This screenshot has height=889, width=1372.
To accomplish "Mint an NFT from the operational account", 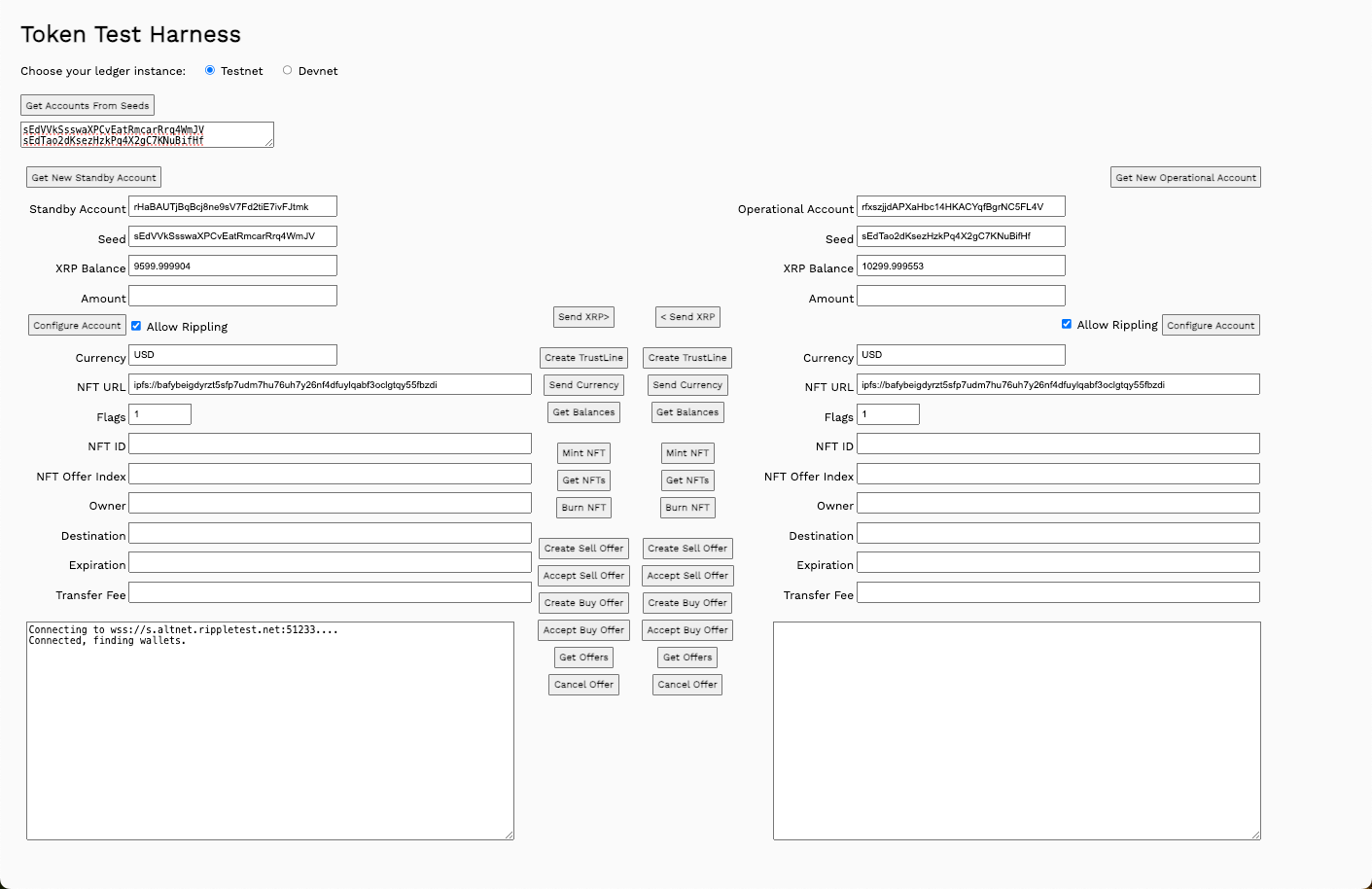I will (686, 452).
